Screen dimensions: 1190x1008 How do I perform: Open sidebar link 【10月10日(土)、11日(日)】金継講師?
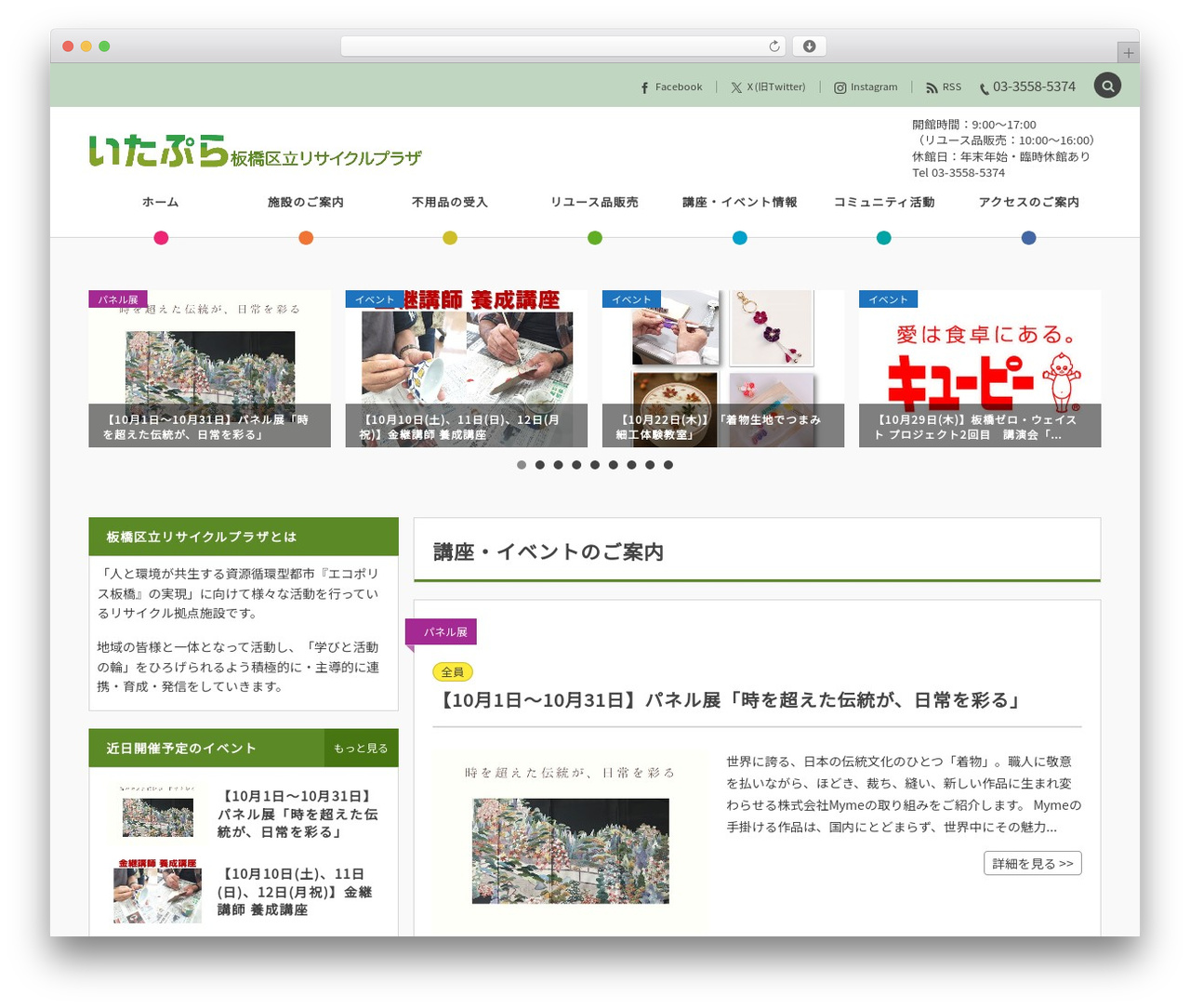click(295, 892)
